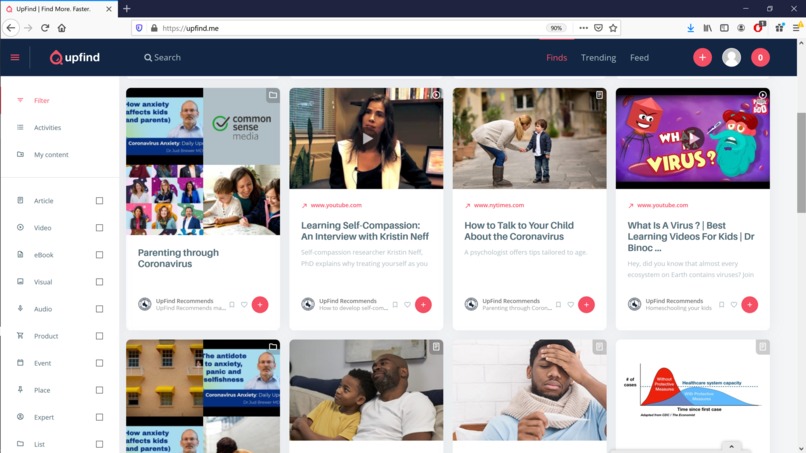The width and height of the screenshot is (806, 453).
Task: Open the Parenting through Coronavirus title
Action: click(178, 258)
